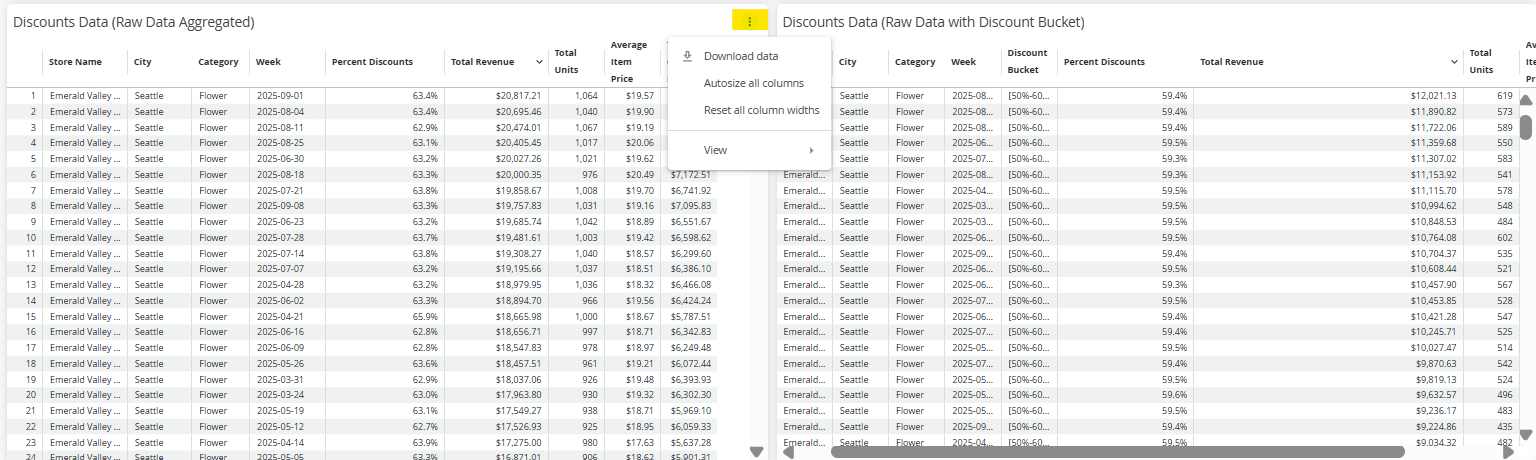
Task: Click the Discounts Data (Raw Data Aggregated) title
Action: tap(133, 22)
